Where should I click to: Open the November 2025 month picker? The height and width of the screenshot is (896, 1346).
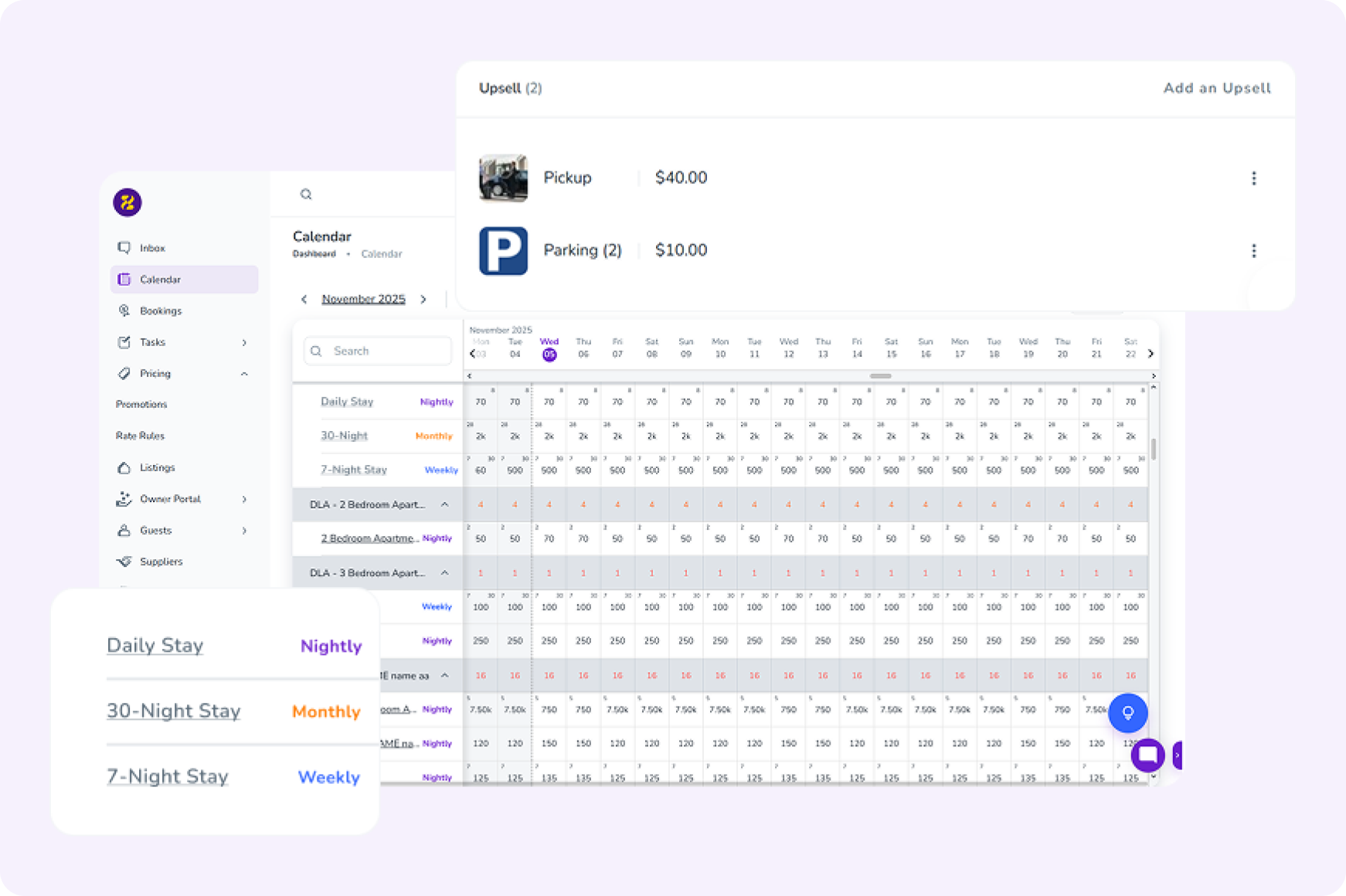(363, 300)
